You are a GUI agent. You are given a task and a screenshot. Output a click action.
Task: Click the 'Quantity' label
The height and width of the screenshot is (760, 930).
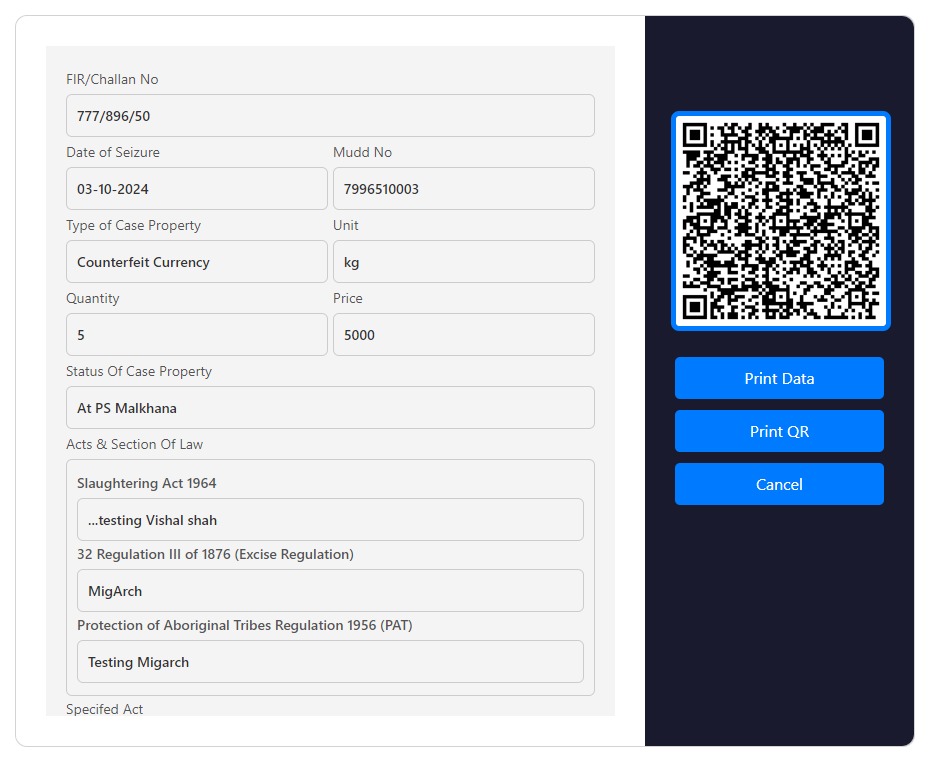click(x=93, y=298)
